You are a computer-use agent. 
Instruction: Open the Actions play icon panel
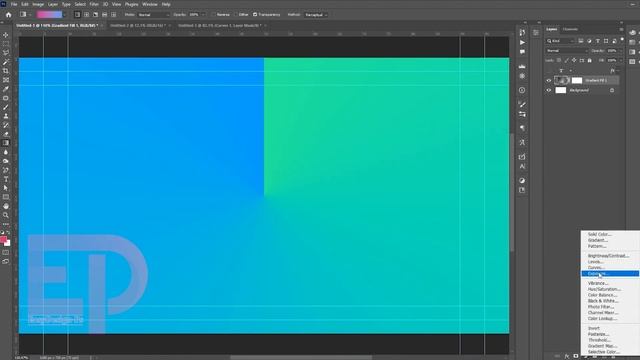(x=522, y=42)
